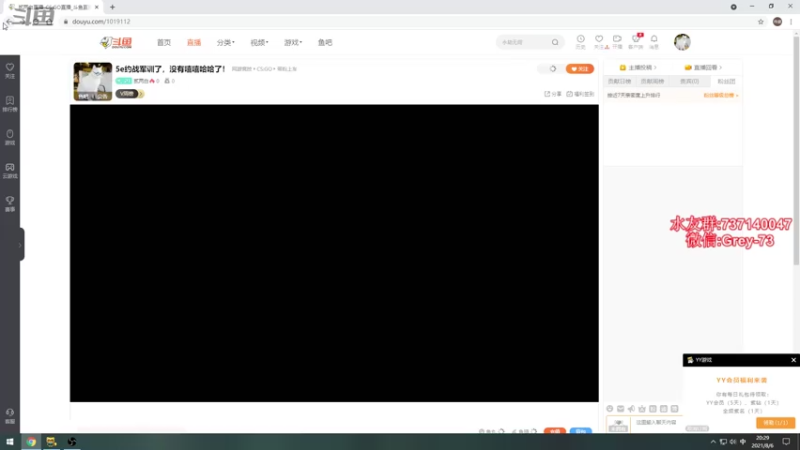Click the envelope icon in chat toolbar
This screenshot has height=450, width=800.
click(620, 409)
